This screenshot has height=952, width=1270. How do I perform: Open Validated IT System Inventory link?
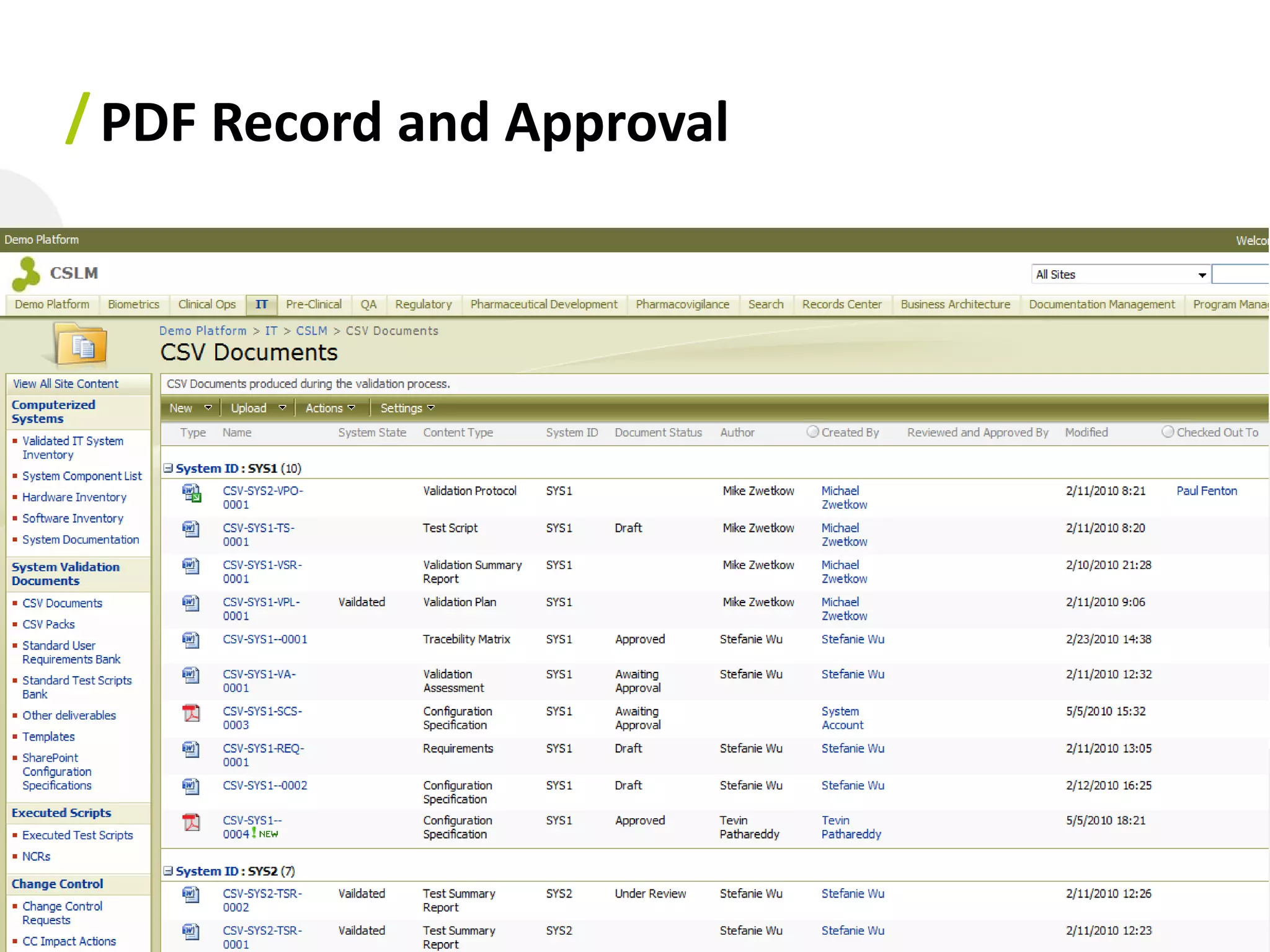73,447
